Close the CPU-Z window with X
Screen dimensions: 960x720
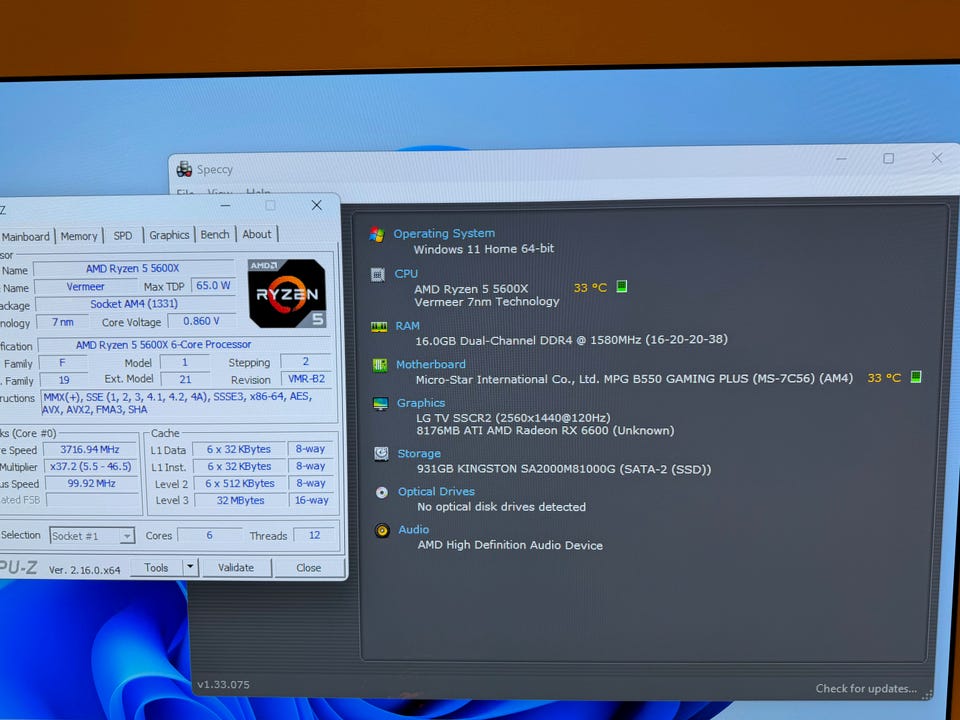click(x=317, y=205)
